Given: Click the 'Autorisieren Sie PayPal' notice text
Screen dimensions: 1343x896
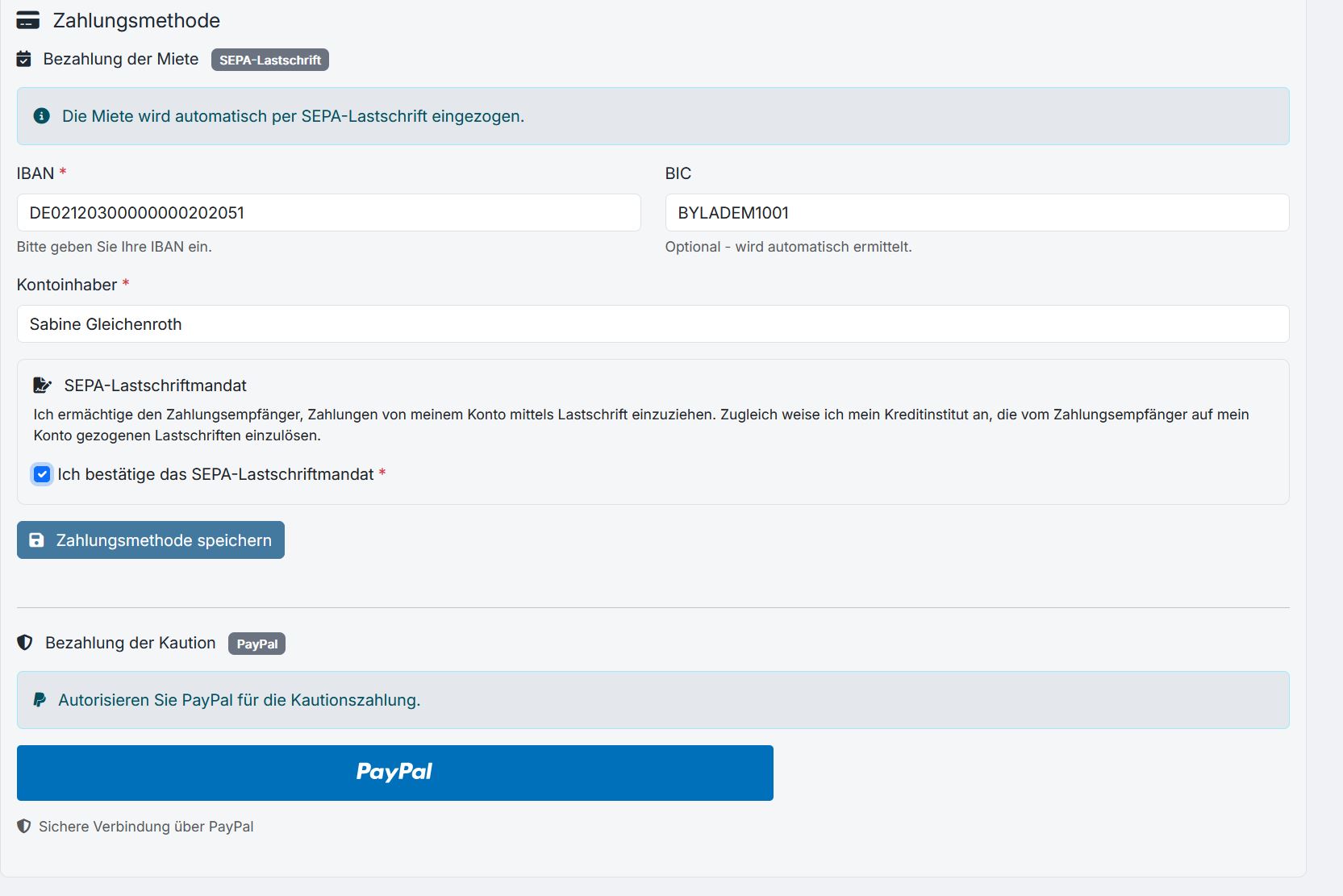Looking at the screenshot, I should [x=239, y=700].
